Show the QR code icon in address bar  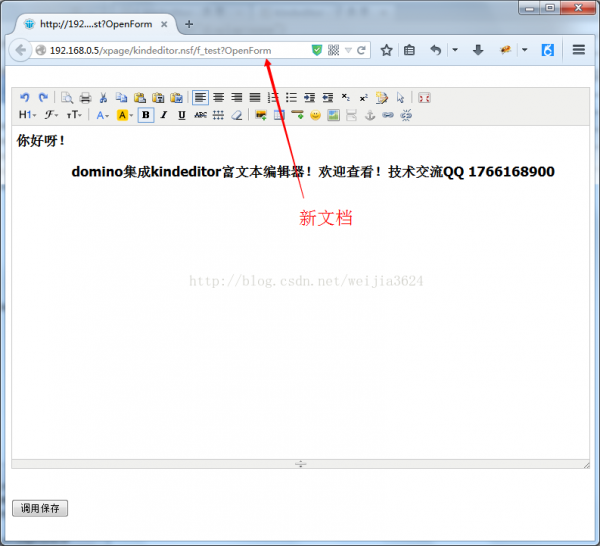coord(333,50)
